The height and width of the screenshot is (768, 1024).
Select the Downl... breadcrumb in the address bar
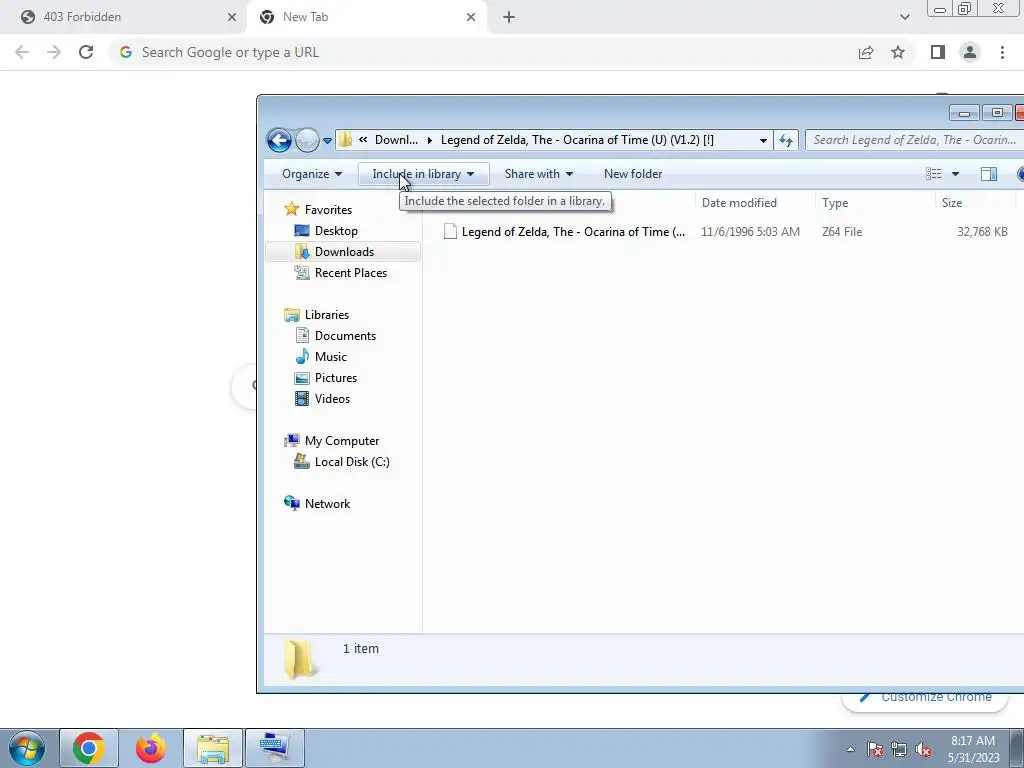pyautogui.click(x=396, y=140)
